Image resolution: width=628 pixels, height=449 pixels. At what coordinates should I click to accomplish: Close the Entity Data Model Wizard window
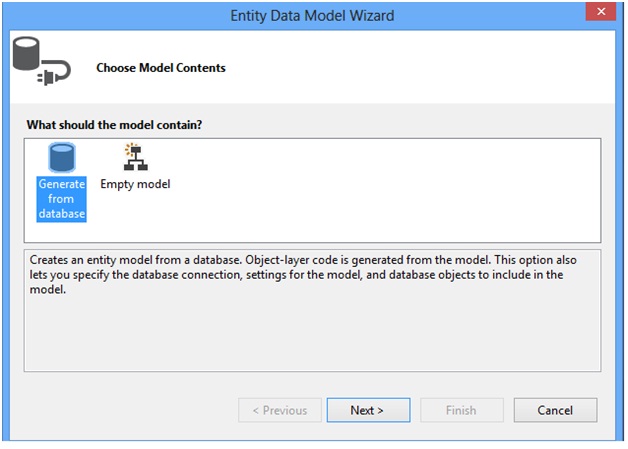tap(599, 13)
